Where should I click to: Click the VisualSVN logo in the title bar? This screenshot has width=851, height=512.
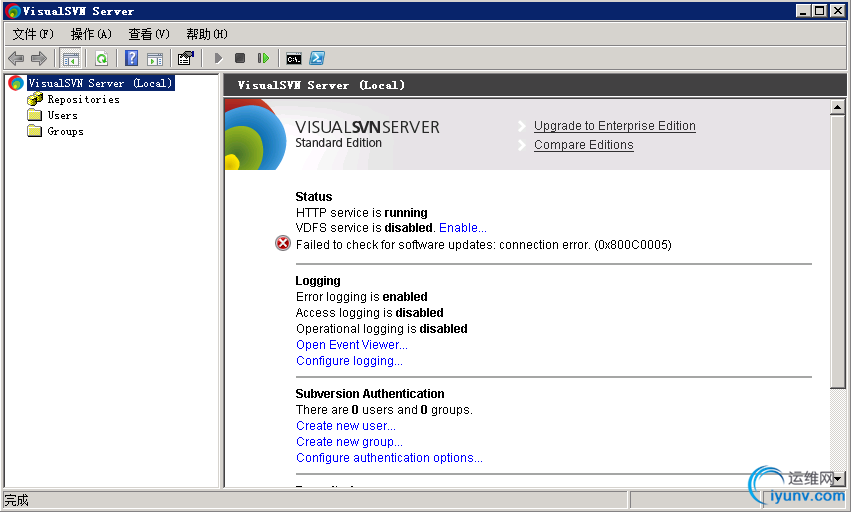(12, 11)
